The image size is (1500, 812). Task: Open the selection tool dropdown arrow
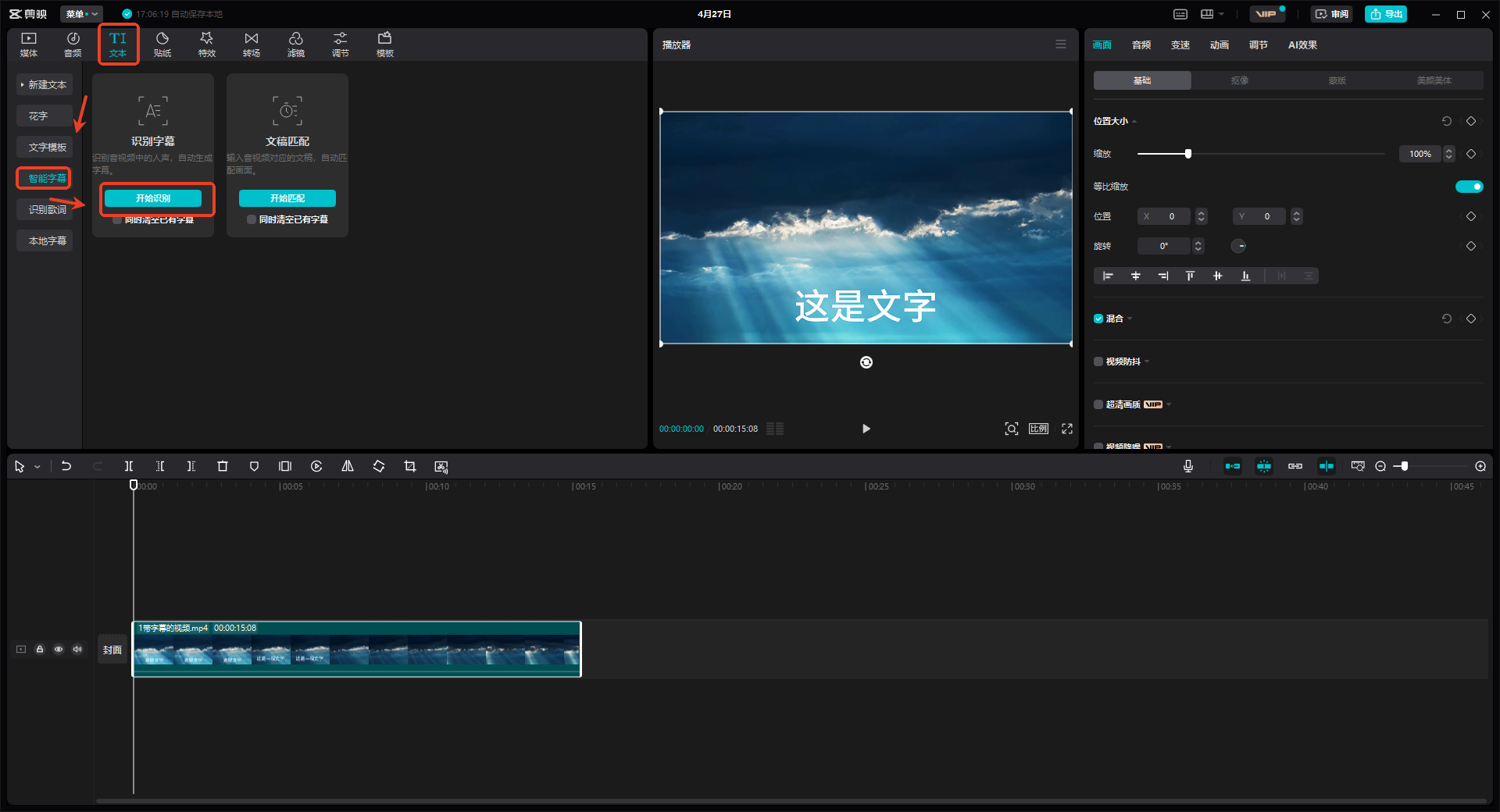click(37, 467)
